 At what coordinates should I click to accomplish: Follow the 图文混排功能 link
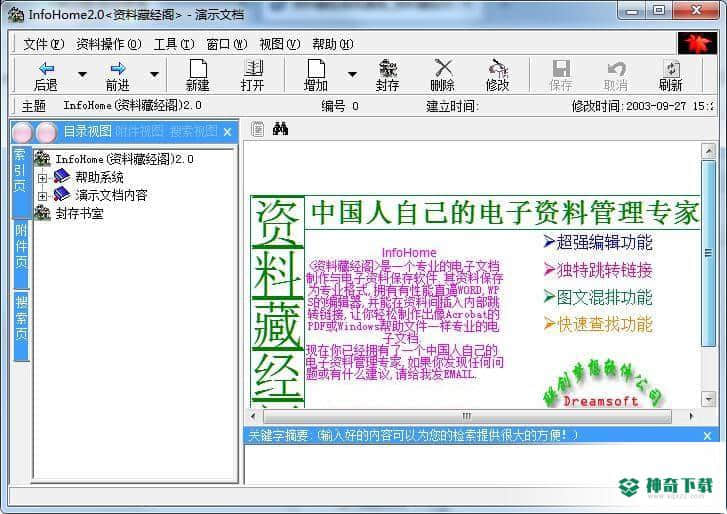click(x=599, y=297)
